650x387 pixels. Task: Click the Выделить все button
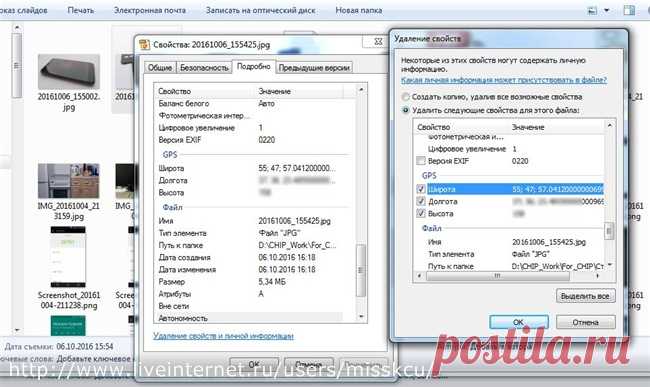585,296
